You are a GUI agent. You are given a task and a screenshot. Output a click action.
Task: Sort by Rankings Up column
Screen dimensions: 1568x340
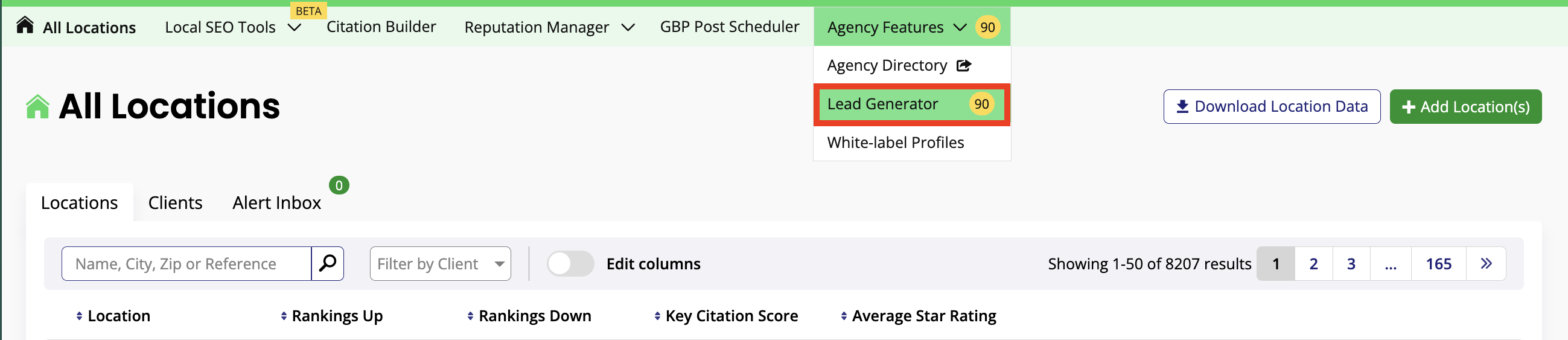[332, 316]
